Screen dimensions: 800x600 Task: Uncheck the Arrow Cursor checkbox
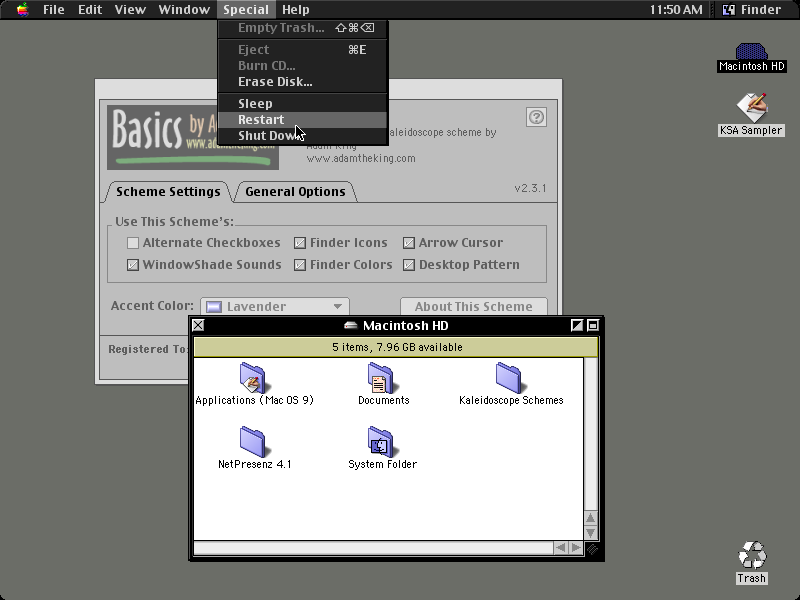pos(409,243)
